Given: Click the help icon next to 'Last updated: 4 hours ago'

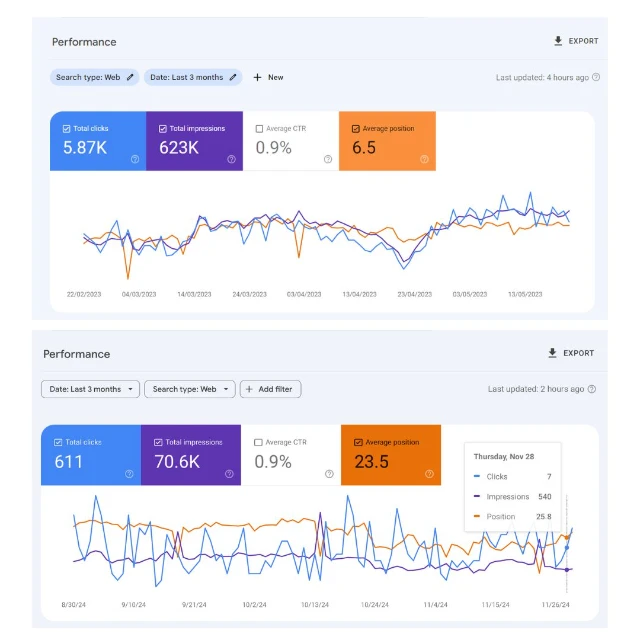Looking at the screenshot, I should pyautogui.click(x=596, y=77).
